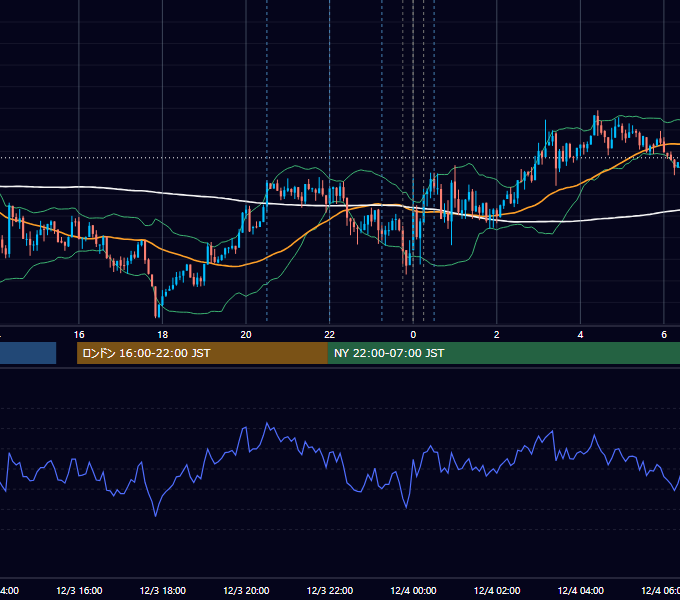
Task: Click the "12/3 16:00" date label
Action: click(x=79, y=590)
